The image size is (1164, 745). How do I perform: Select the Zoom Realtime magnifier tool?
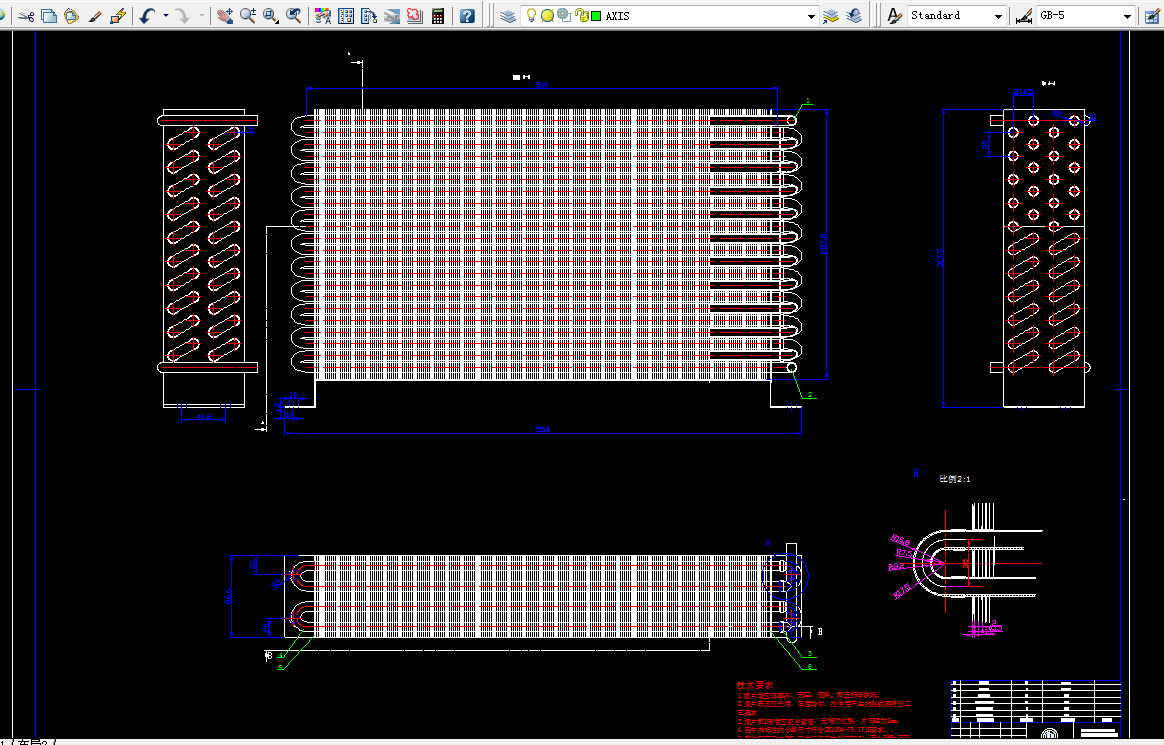(247, 16)
